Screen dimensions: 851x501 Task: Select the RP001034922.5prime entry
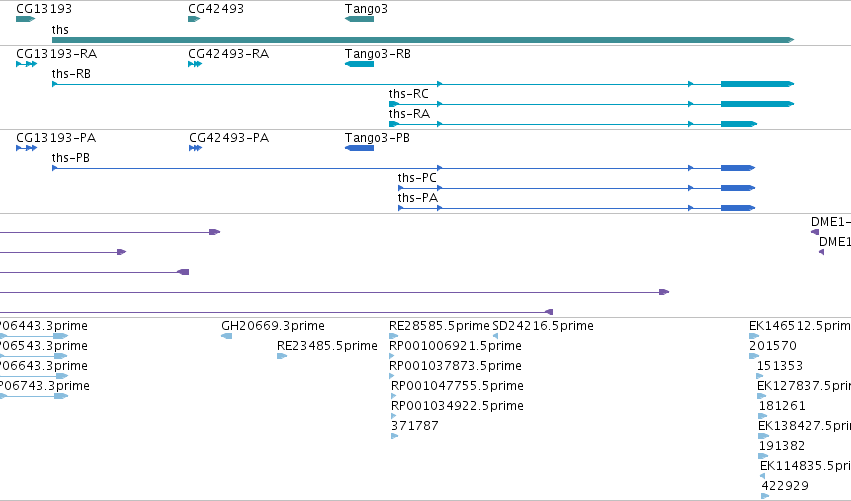point(458,406)
